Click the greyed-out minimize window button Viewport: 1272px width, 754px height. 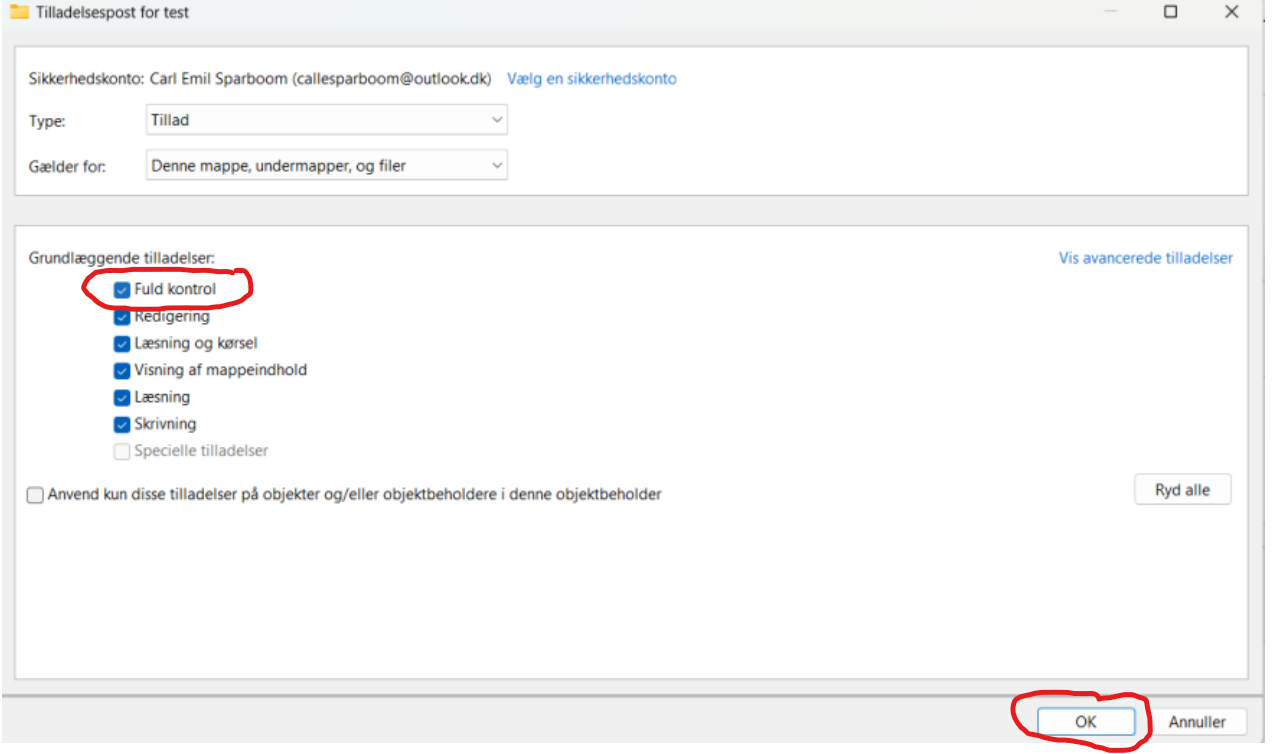point(1109,12)
